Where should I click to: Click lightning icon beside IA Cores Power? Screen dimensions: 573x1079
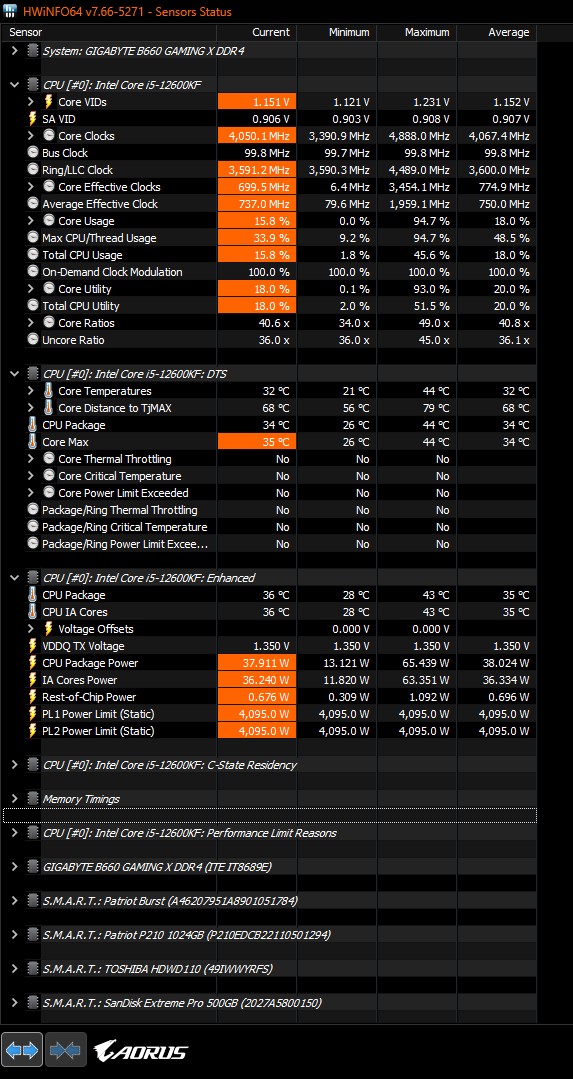pos(32,680)
